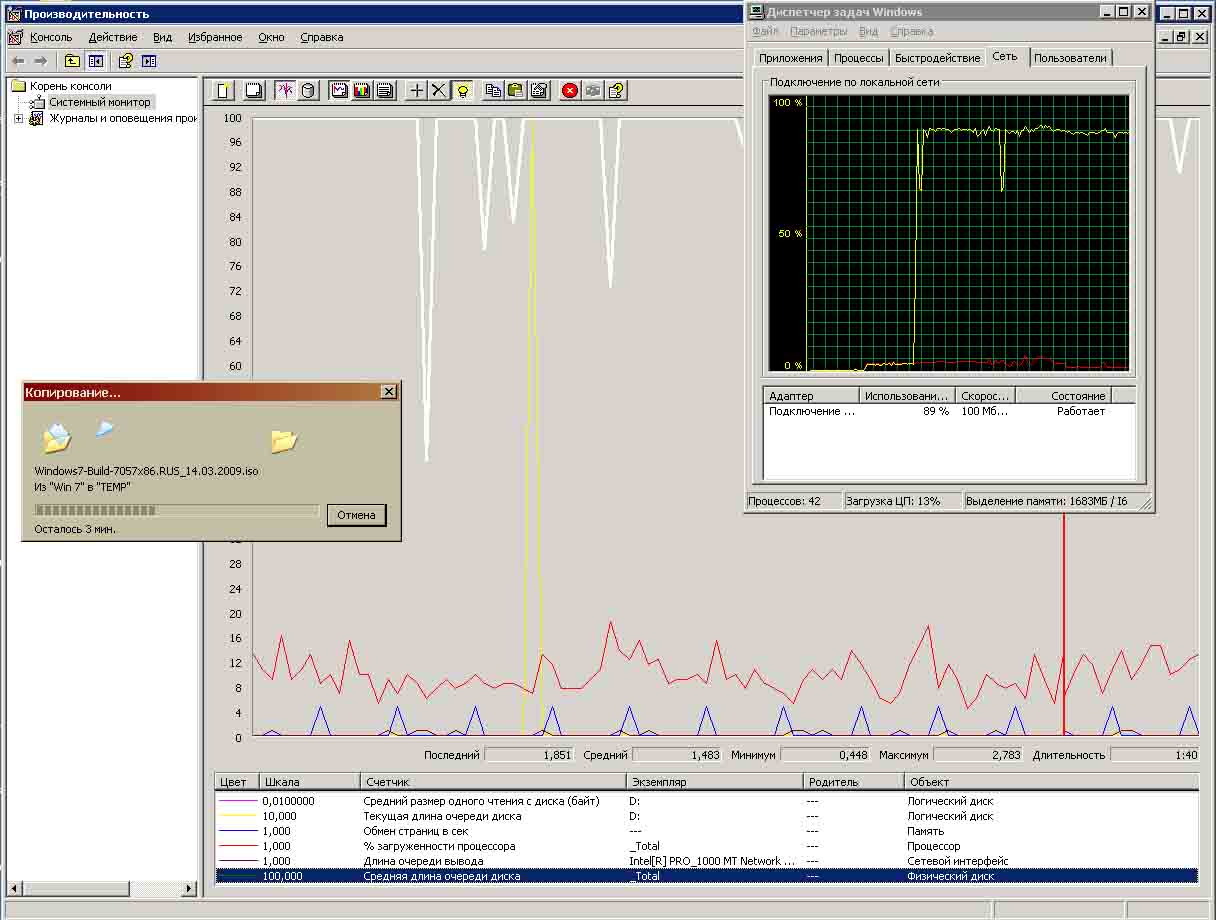Viewport: 1216px width, 920px height.
Task: Toggle the show/hide console tree button
Action: click(x=95, y=62)
